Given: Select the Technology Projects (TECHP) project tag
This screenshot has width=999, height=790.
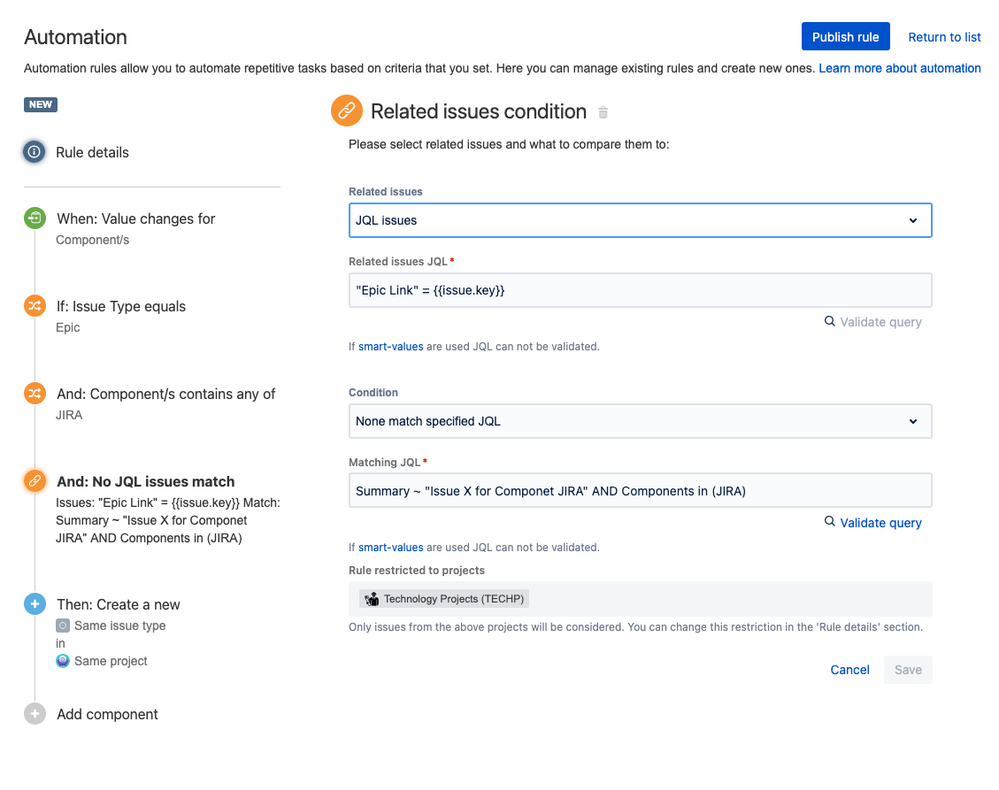Looking at the screenshot, I should tap(445, 599).
